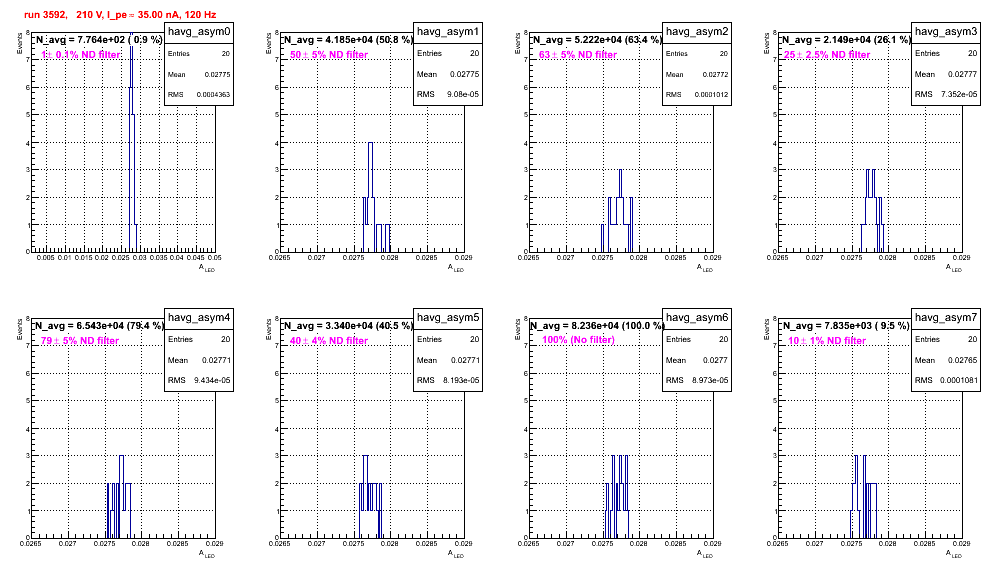996x572 pixels.
Task: Click RMS value 8.193e-05 in havg_asym5
Action: pyautogui.click(x=461, y=380)
